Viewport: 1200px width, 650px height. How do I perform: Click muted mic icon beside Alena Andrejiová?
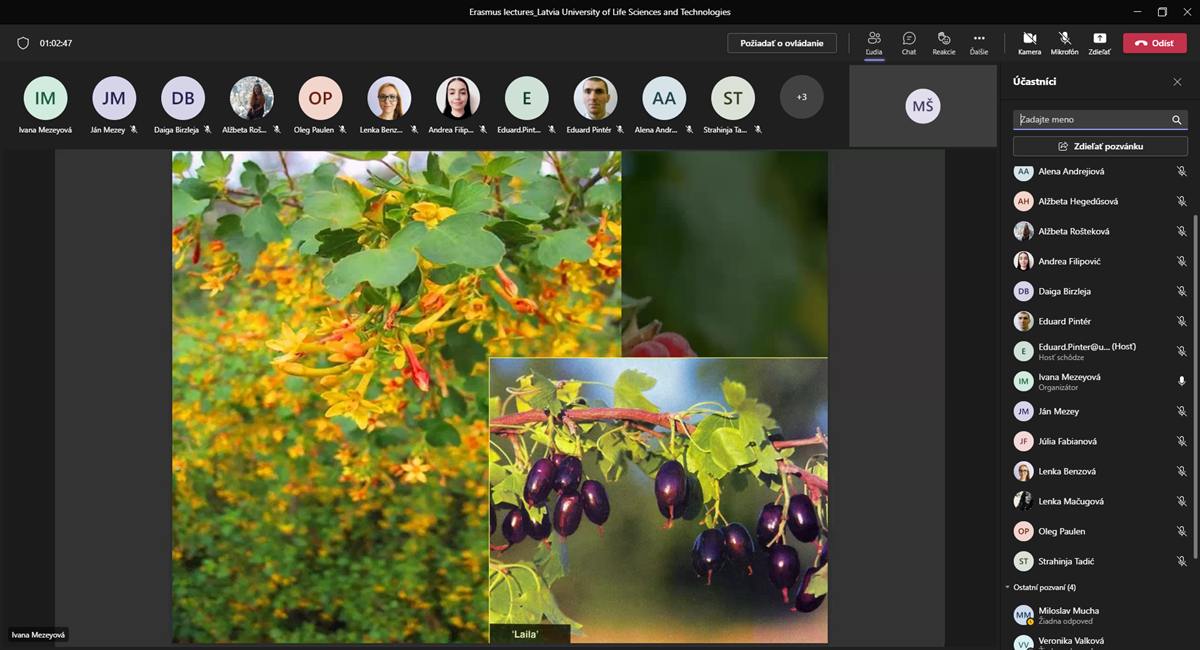click(1181, 172)
